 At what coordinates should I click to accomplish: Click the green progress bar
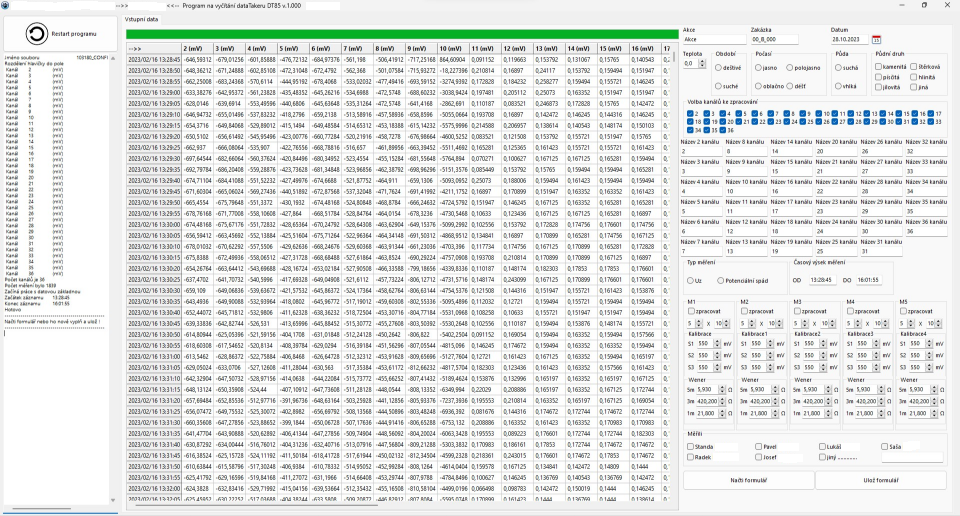coord(400,33)
